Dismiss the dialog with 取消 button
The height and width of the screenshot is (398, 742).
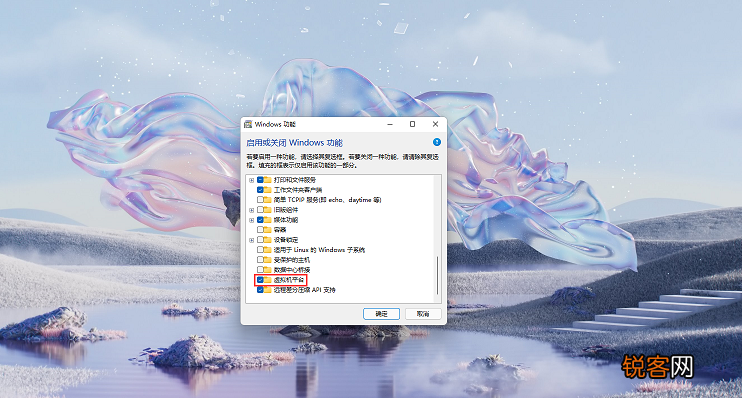tap(423, 314)
